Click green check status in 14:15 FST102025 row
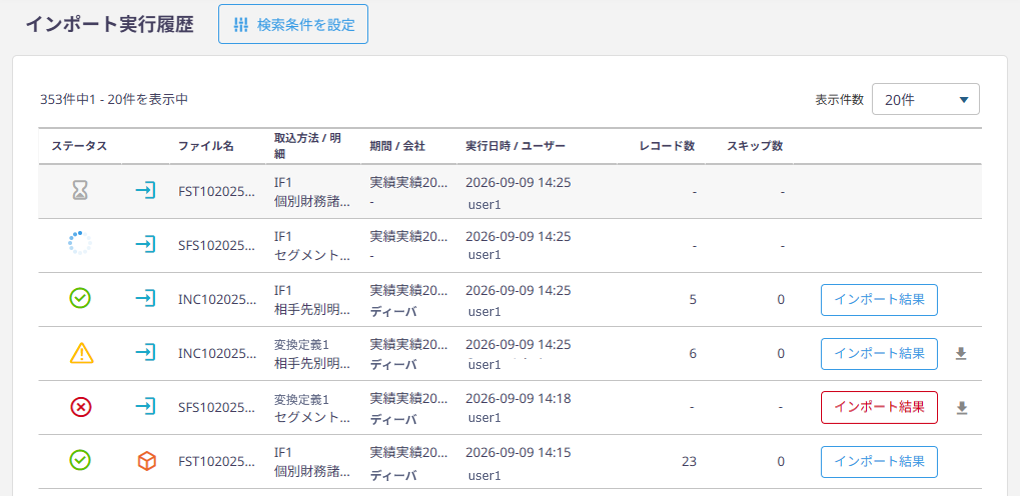1020x496 pixels. pos(80,461)
